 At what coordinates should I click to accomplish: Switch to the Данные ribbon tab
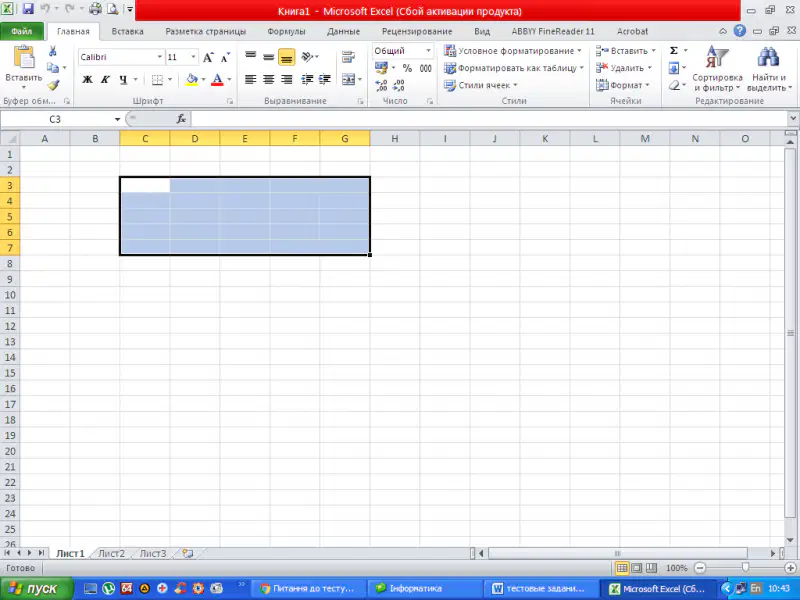pos(343,31)
